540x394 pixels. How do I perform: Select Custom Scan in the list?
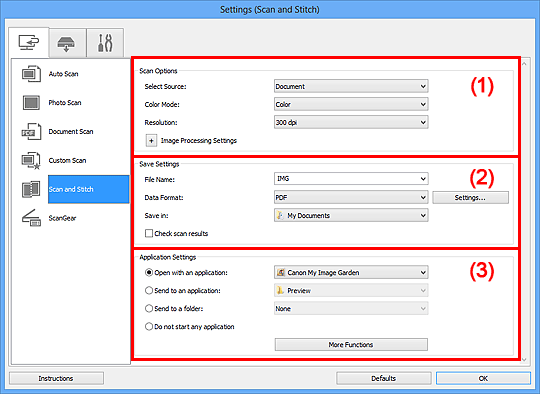[68, 160]
